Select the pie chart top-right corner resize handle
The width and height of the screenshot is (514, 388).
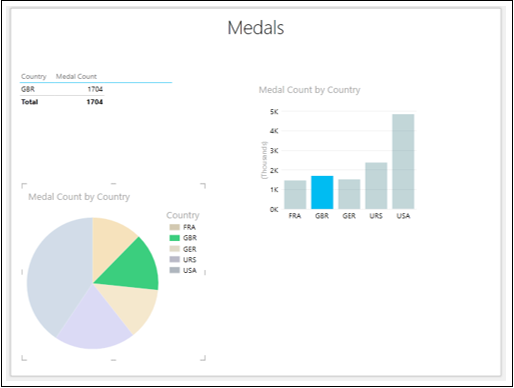203,186
